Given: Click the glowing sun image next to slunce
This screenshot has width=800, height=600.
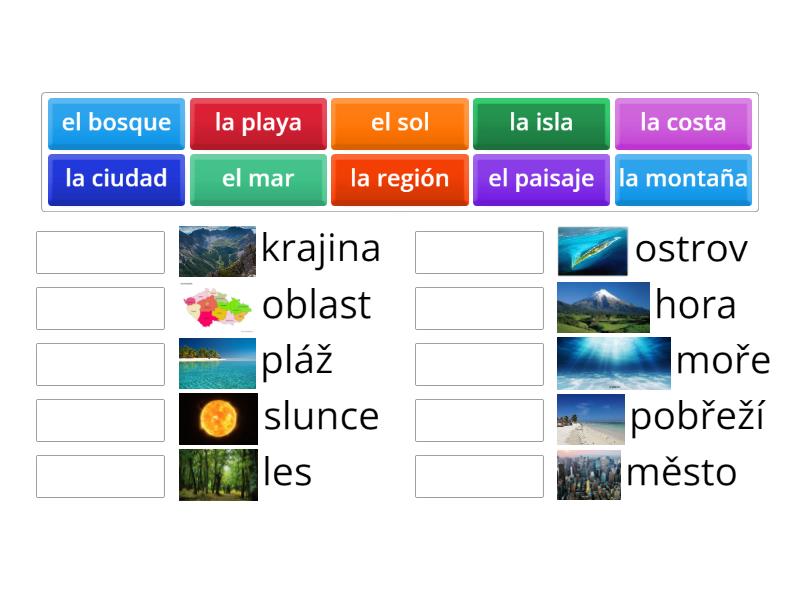Looking at the screenshot, I should point(218,419).
